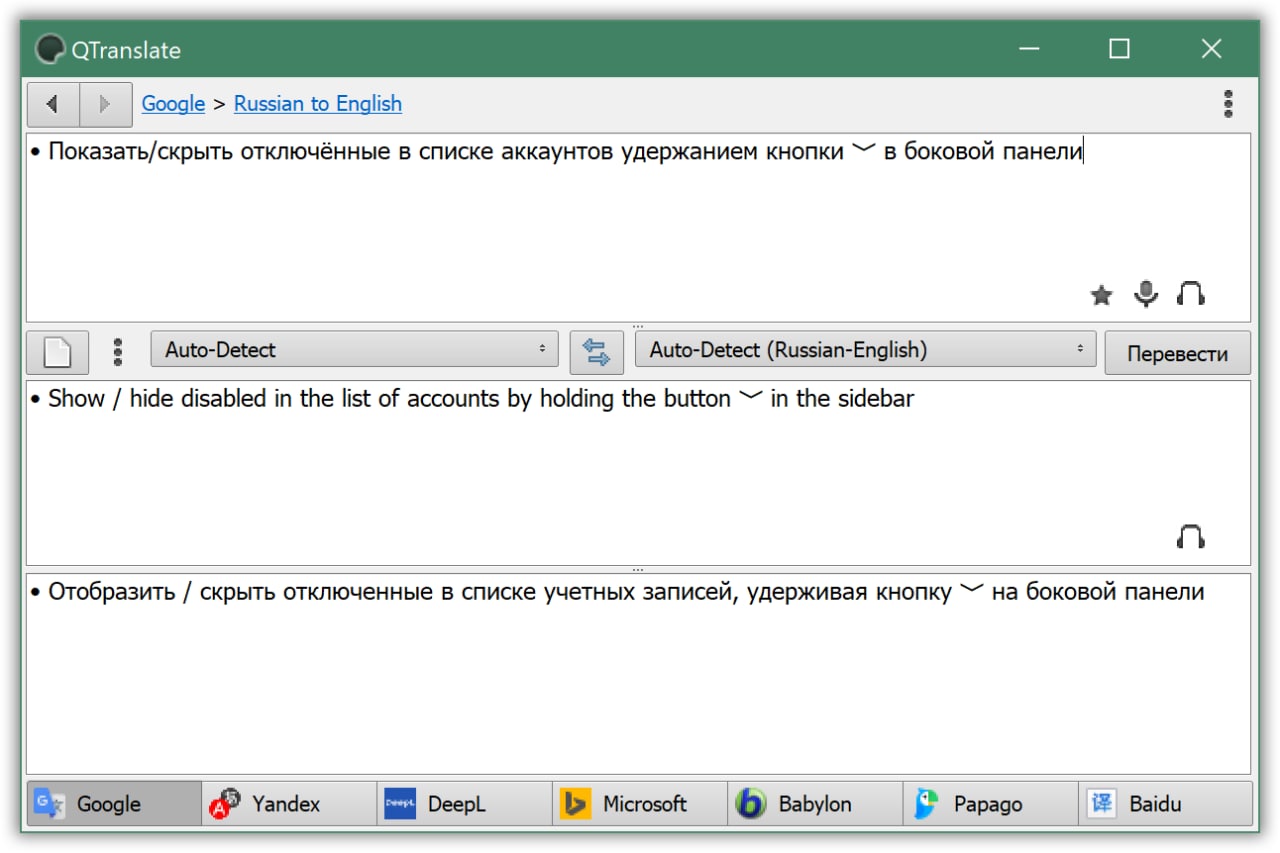
Task: Click the QTranslate app icon in the title bar
Action: click(x=50, y=49)
